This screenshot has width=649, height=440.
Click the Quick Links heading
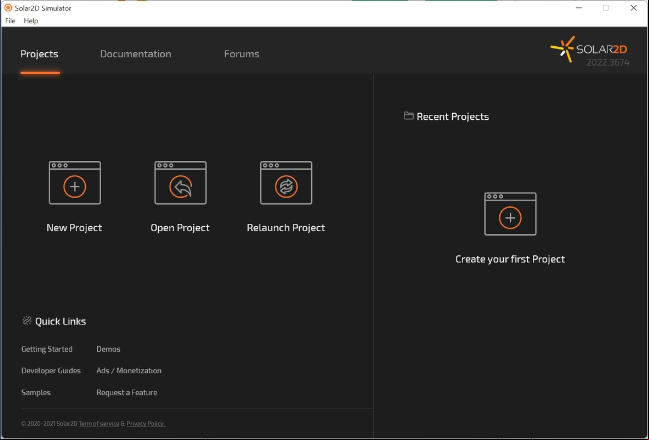click(60, 321)
